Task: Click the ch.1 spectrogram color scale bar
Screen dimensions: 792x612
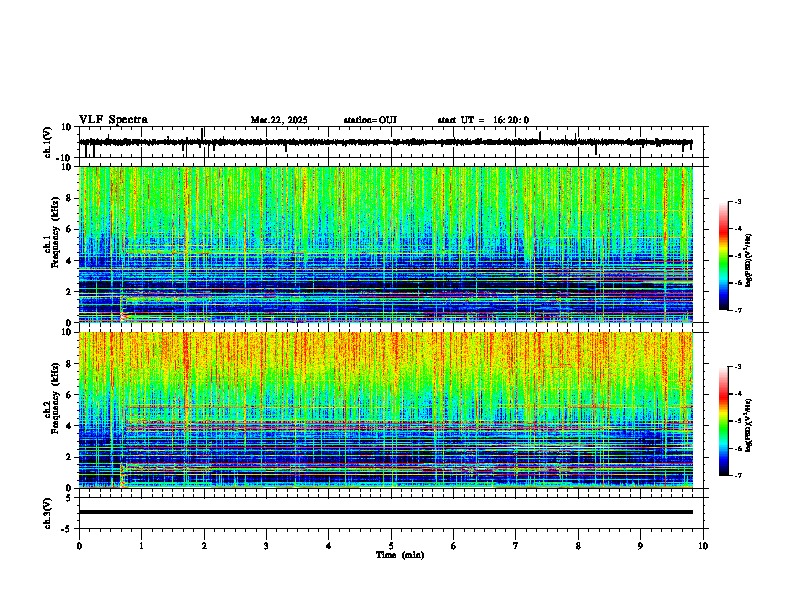Action: [724, 256]
